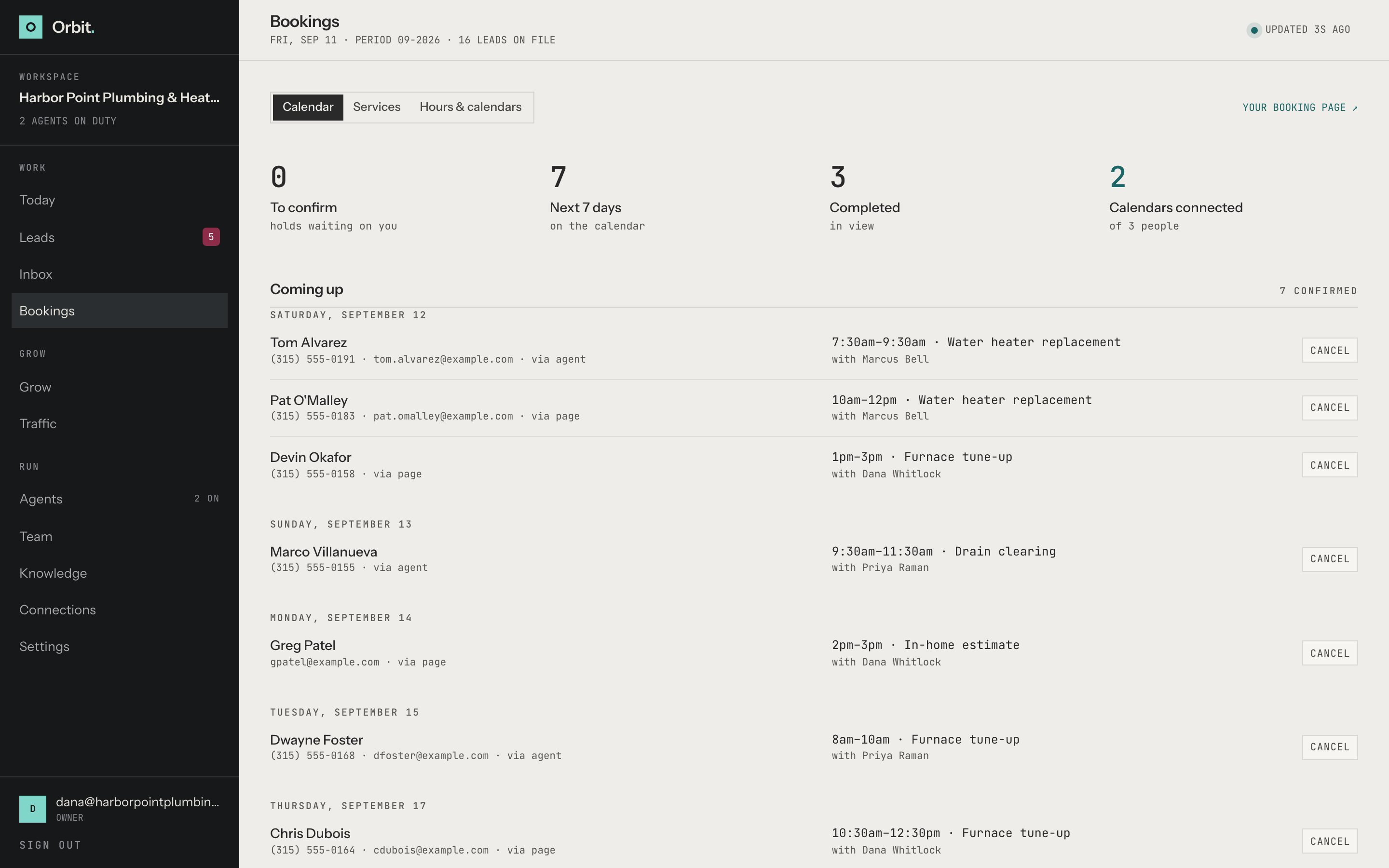Cancel Marco Villanueva's drain clearing
This screenshot has width=1389, height=868.
(1329, 559)
